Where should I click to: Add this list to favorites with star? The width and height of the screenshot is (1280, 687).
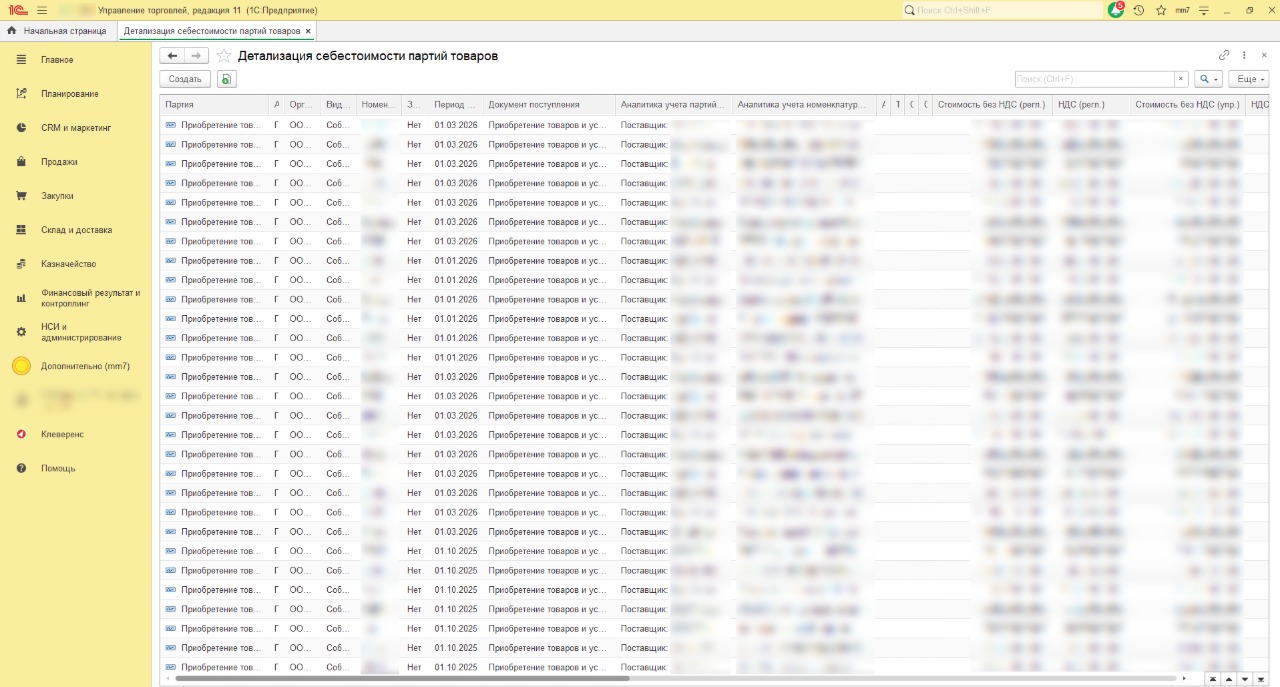pos(224,56)
